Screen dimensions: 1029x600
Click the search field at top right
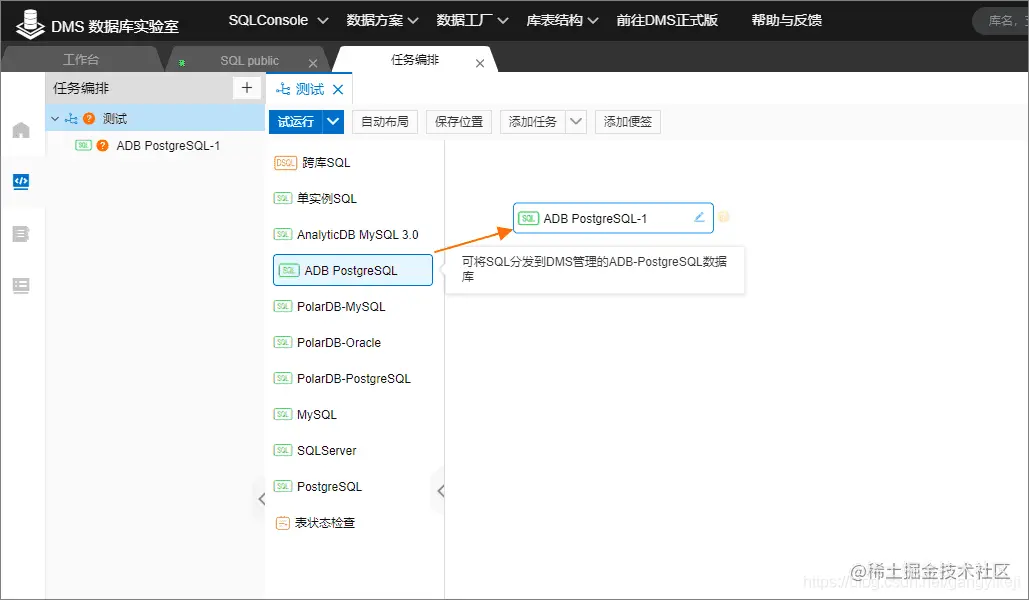(x=1001, y=21)
